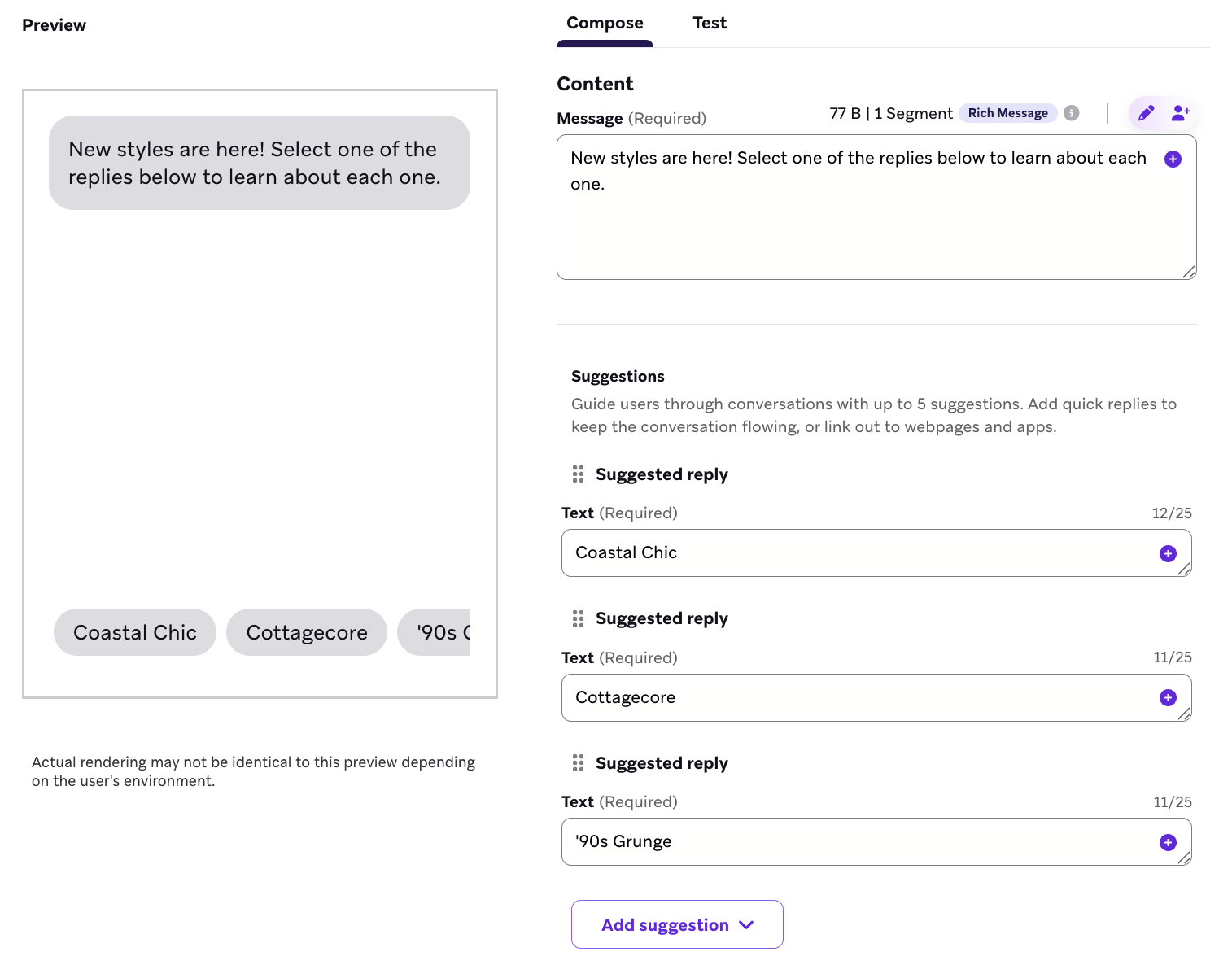1232x965 pixels.
Task: Click the plus icon in the '90s Grunge reply
Action: coord(1168,841)
